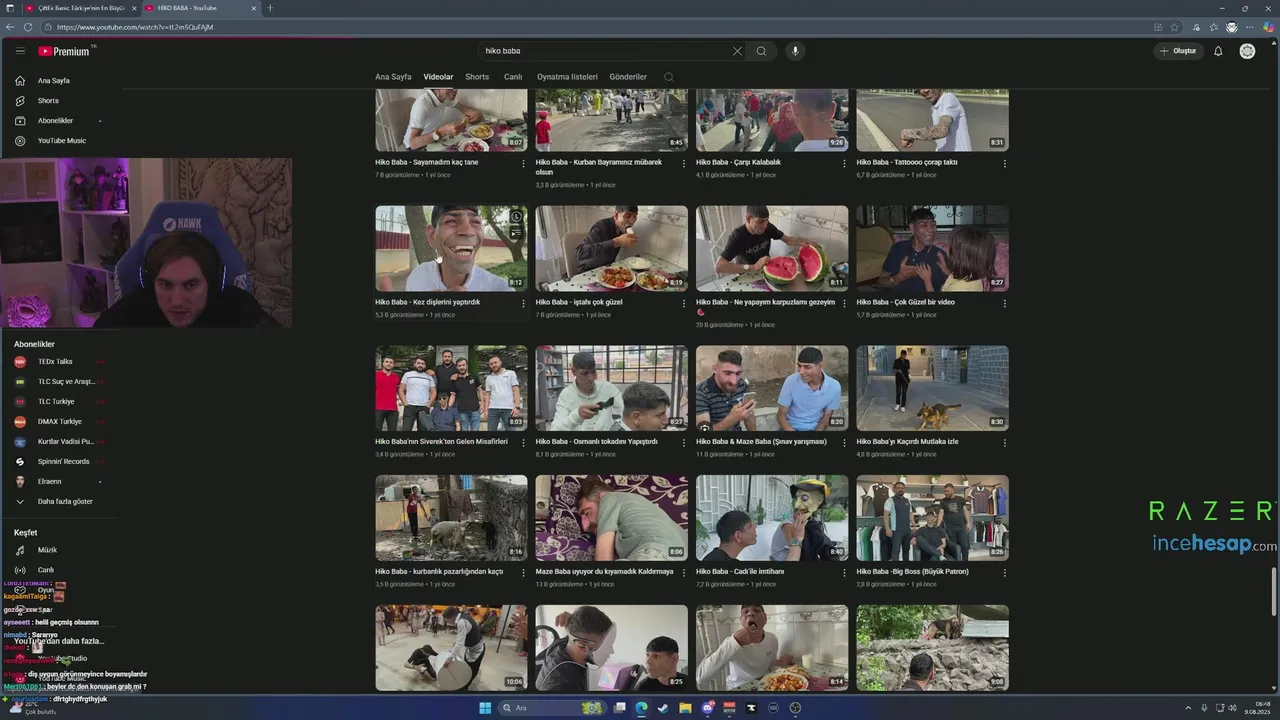1280x720 pixels.
Task: Open options for Kurban Bayramınız mübarek video
Action: [x=683, y=163]
